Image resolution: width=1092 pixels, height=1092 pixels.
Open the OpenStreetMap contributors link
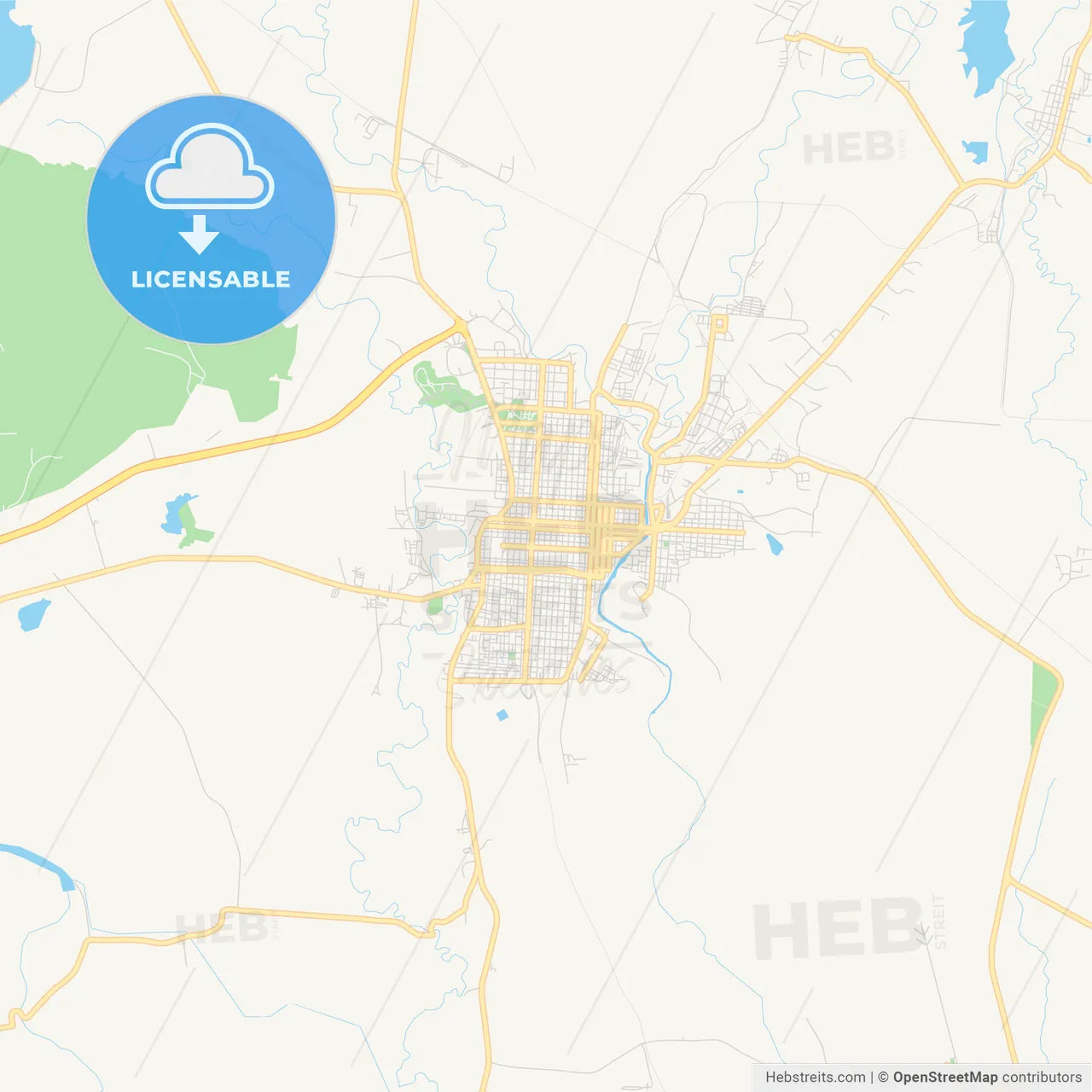pyautogui.click(x=987, y=1077)
